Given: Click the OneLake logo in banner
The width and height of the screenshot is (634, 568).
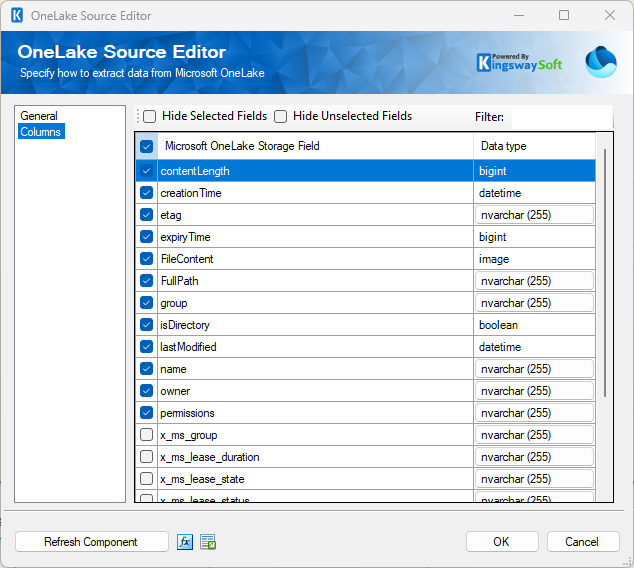Looking at the screenshot, I should pyautogui.click(x=600, y=62).
